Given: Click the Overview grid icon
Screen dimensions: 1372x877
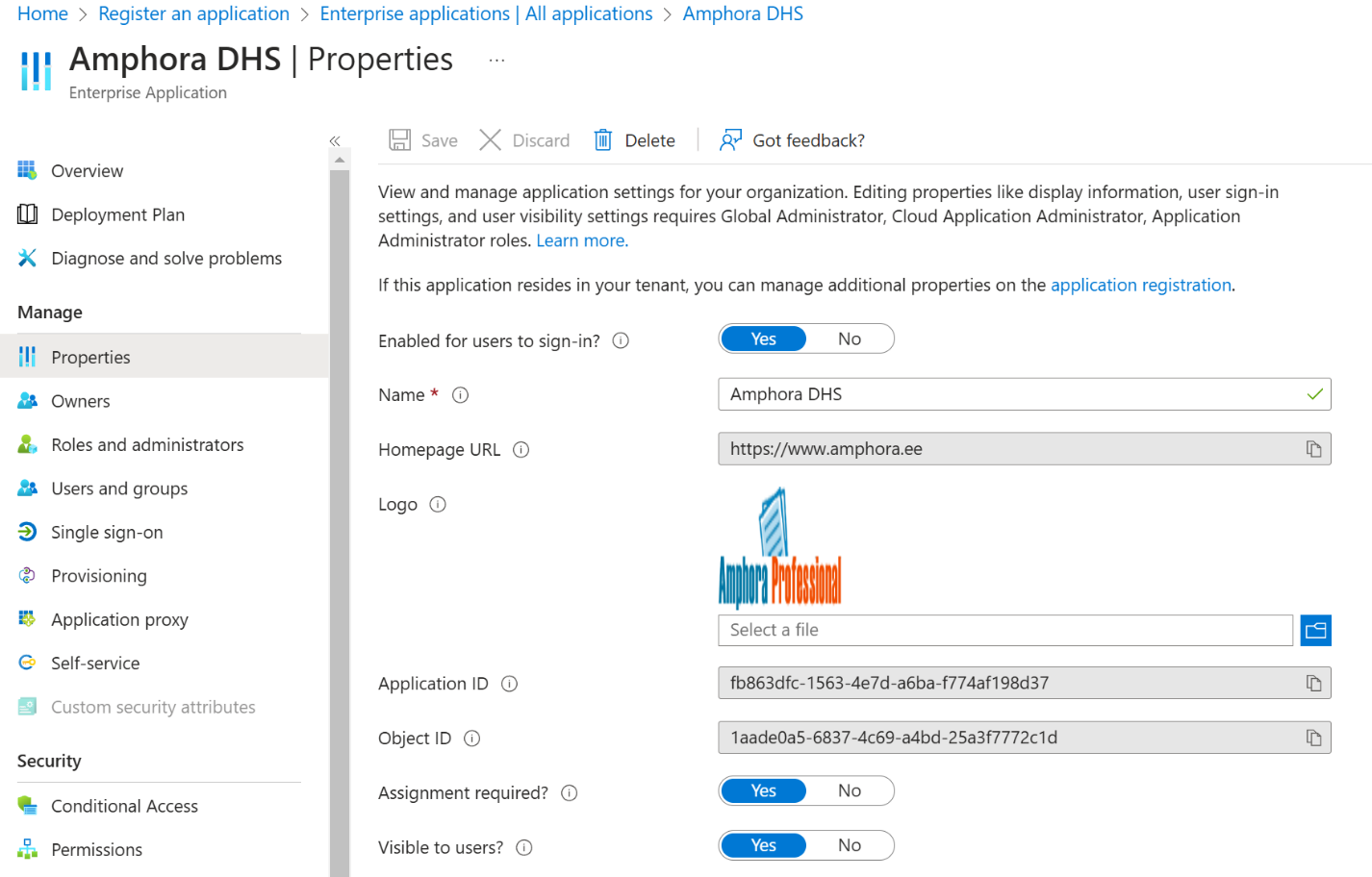Looking at the screenshot, I should coord(27,170).
